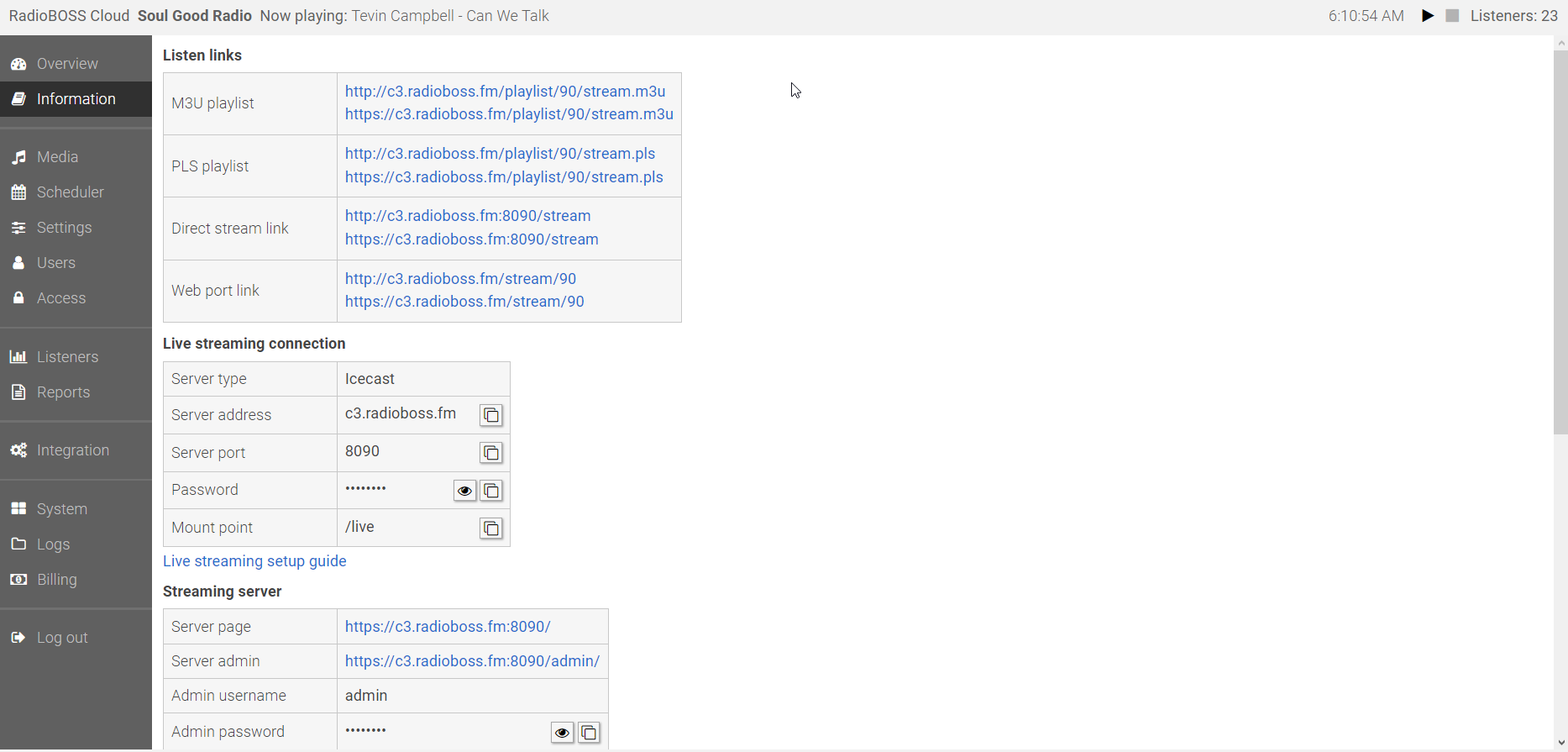The height and width of the screenshot is (752, 1568).
Task: Click the Users person icon
Action: [x=18, y=263]
